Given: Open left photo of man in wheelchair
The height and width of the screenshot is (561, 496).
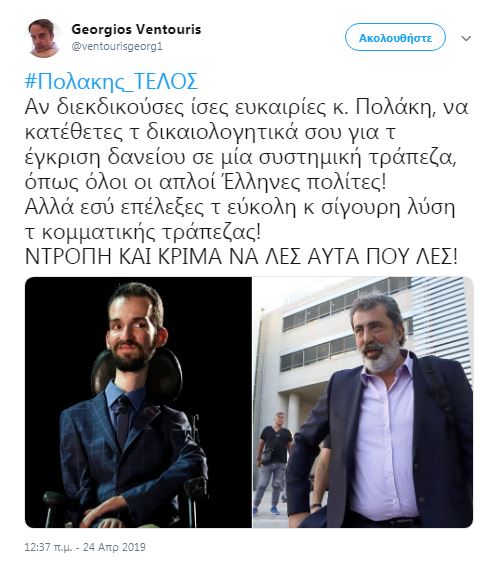Looking at the screenshot, I should click(x=138, y=402).
